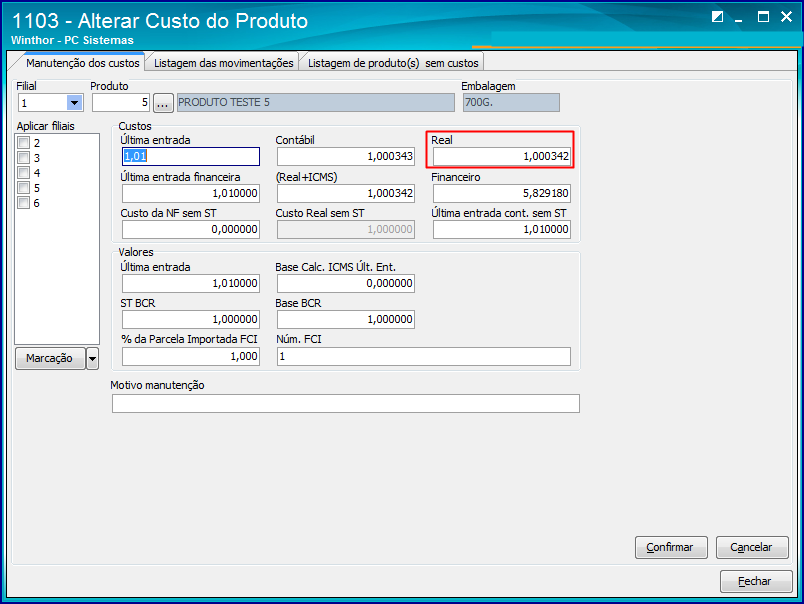Viewport: 804px width, 604px height.
Task: Click the Fechar button
Action: (x=756, y=581)
